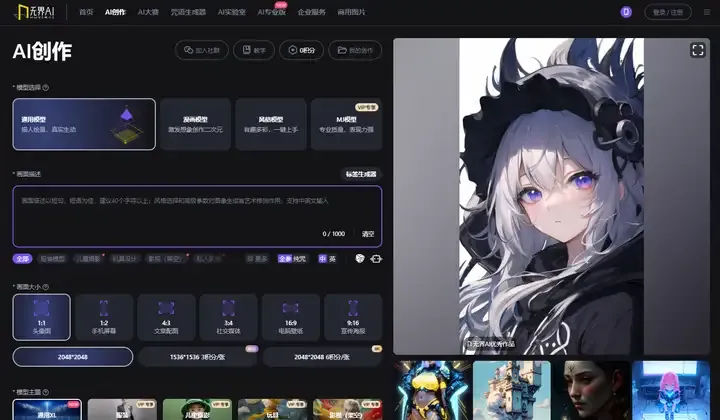Select the 4:3 aspect ratio
Viewport: 720px width, 420px height.
166,317
